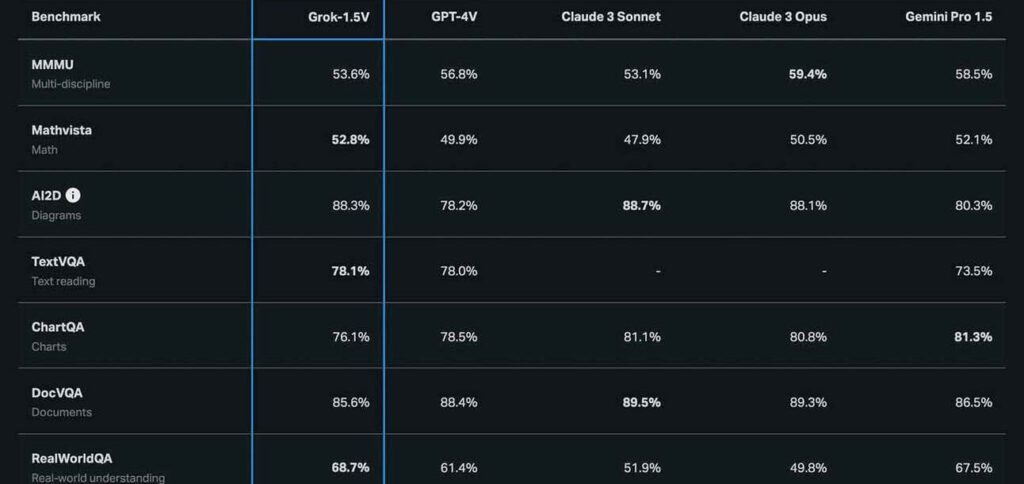Click the ChartQA benchmark name
This screenshot has width=1024, height=484.
(57, 327)
